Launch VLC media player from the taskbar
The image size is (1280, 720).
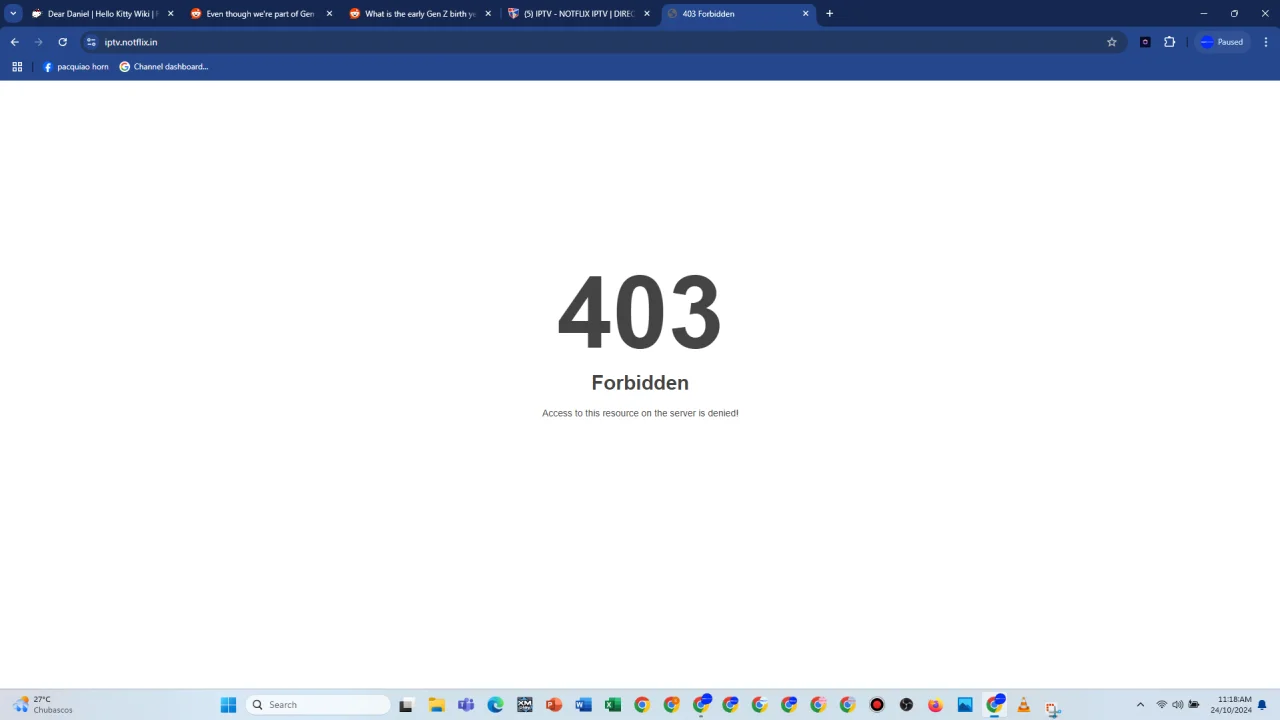click(x=1023, y=705)
